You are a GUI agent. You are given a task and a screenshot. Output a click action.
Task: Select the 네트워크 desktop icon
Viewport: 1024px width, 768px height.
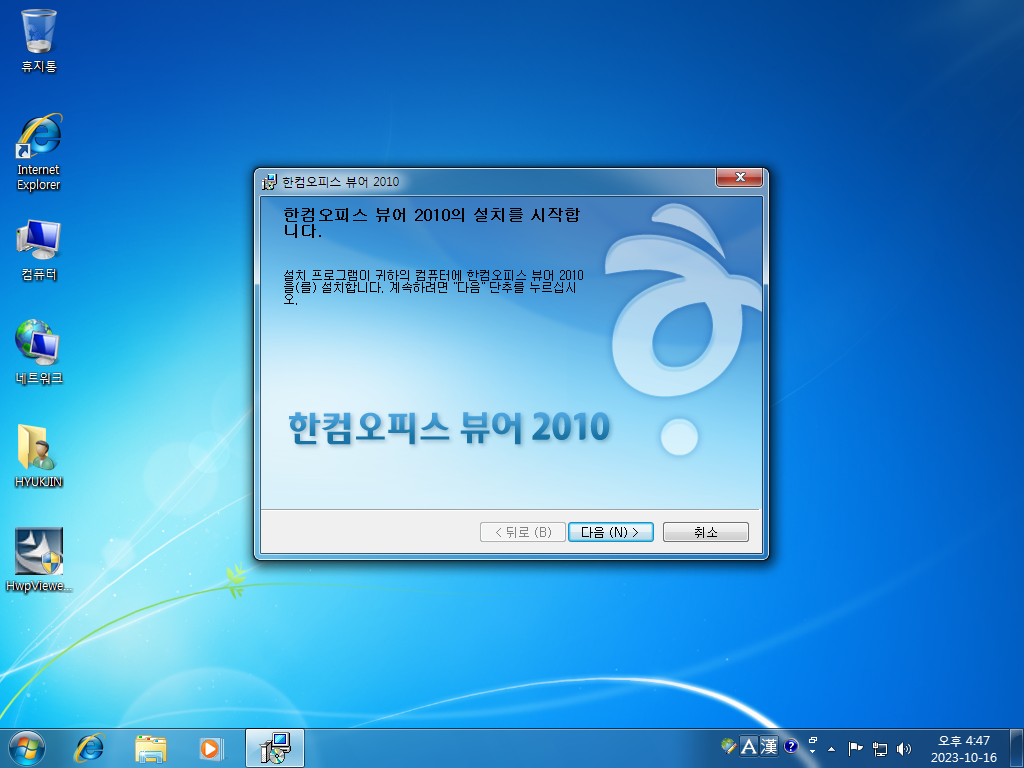[x=39, y=352]
